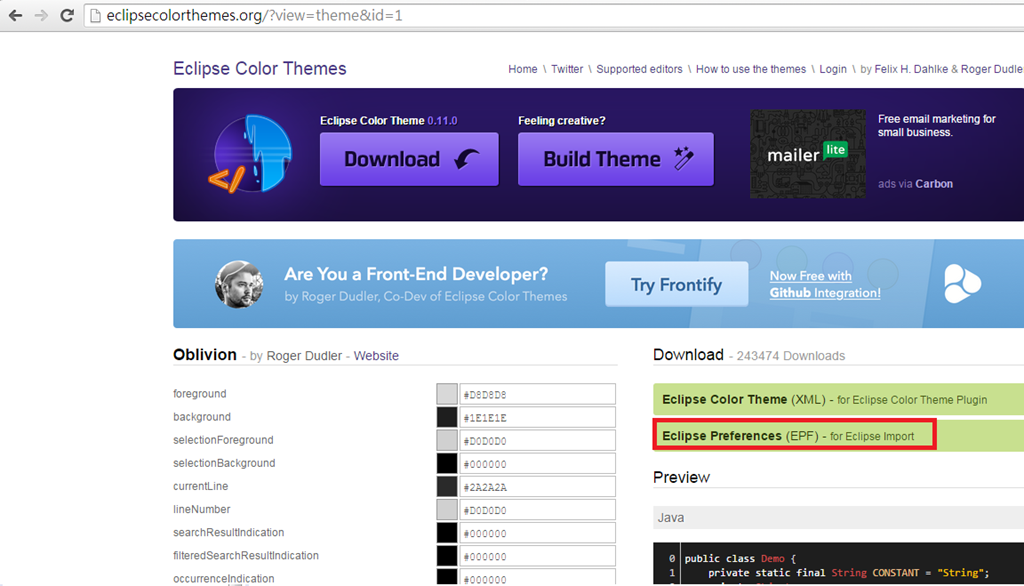
Task: Click 'public class Demo {' code line
Action: tap(741, 559)
